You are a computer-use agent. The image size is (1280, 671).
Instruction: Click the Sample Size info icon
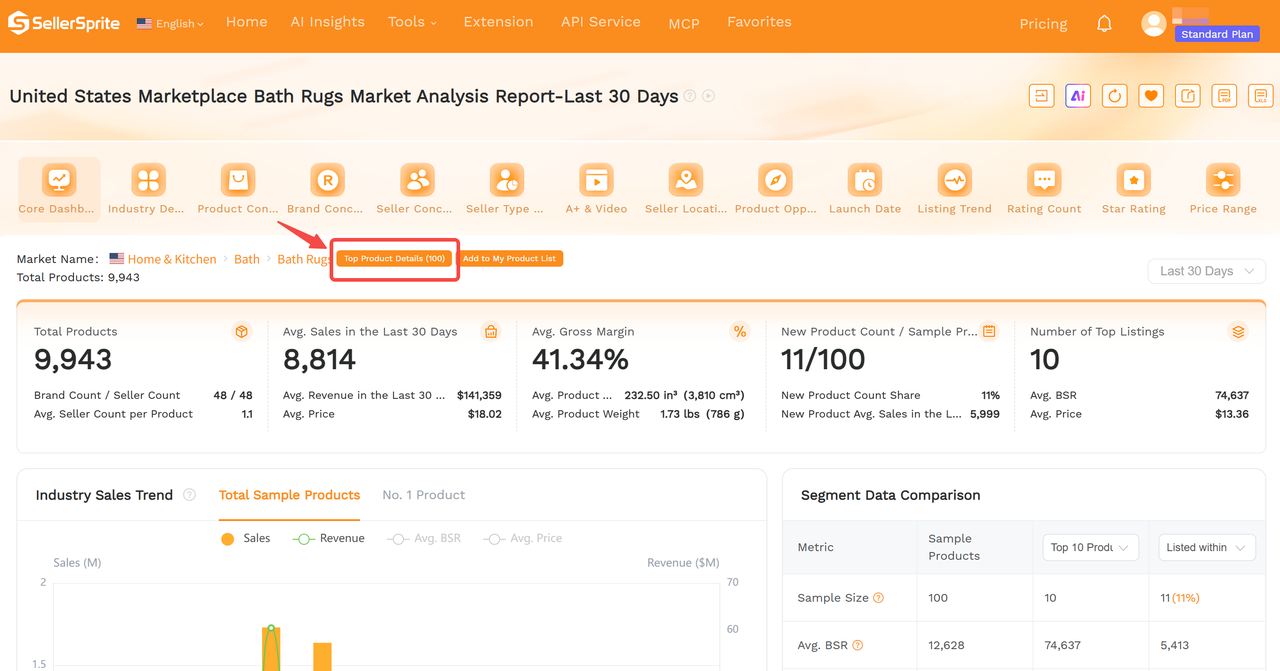(x=879, y=598)
